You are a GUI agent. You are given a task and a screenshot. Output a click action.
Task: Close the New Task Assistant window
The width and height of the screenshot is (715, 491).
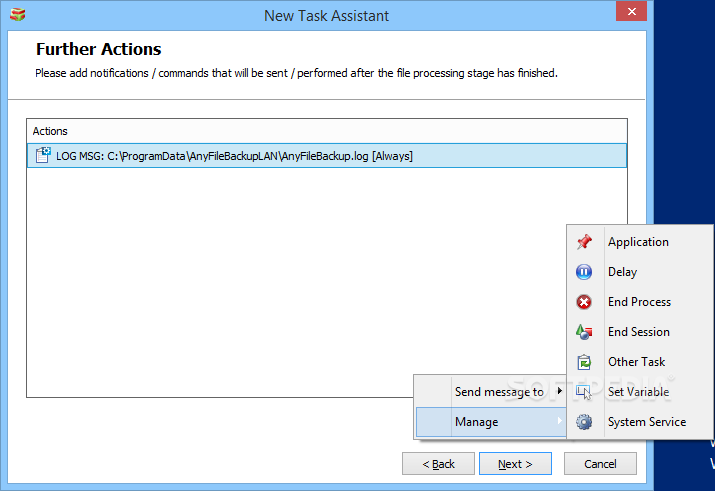coord(631,11)
